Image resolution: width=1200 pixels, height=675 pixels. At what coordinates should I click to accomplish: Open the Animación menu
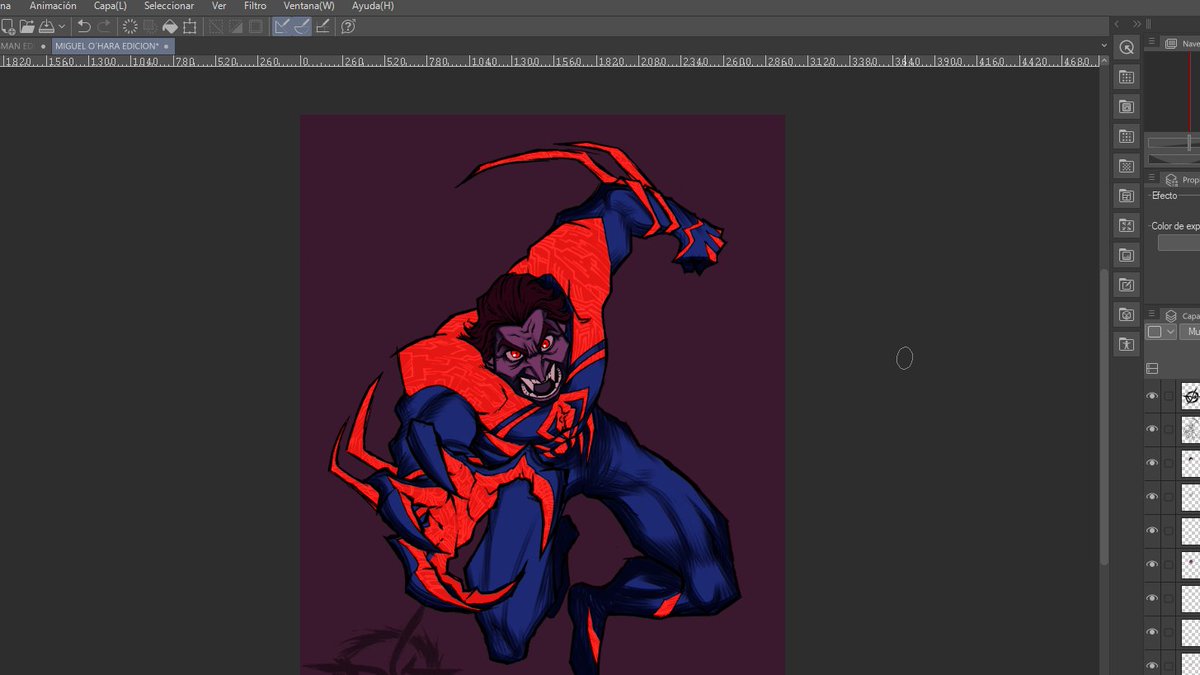pos(53,6)
